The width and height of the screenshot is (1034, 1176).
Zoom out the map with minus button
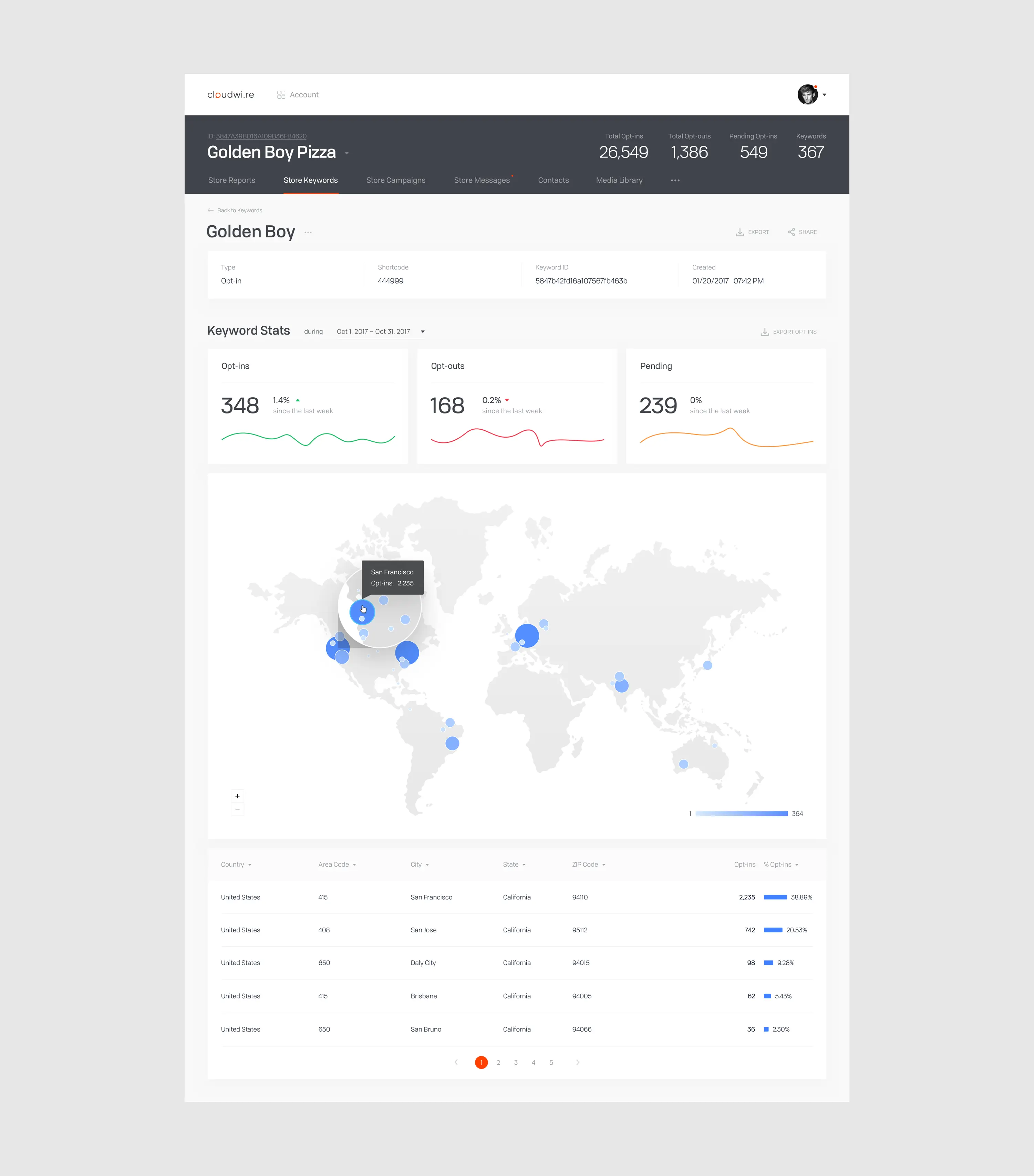238,809
